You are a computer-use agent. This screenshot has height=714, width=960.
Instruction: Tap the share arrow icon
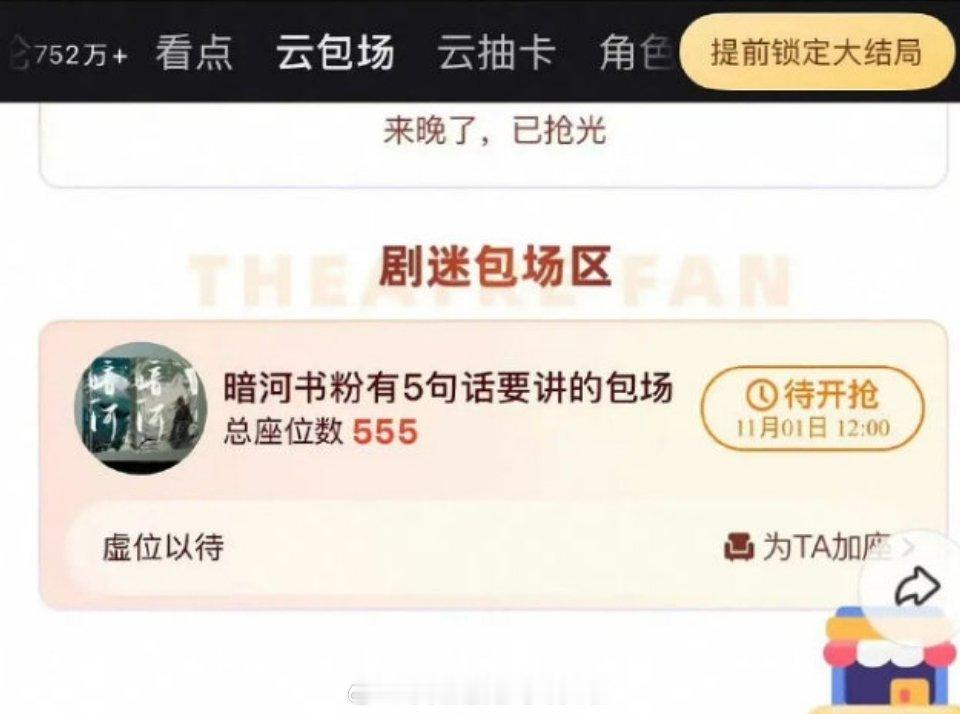coord(917,588)
